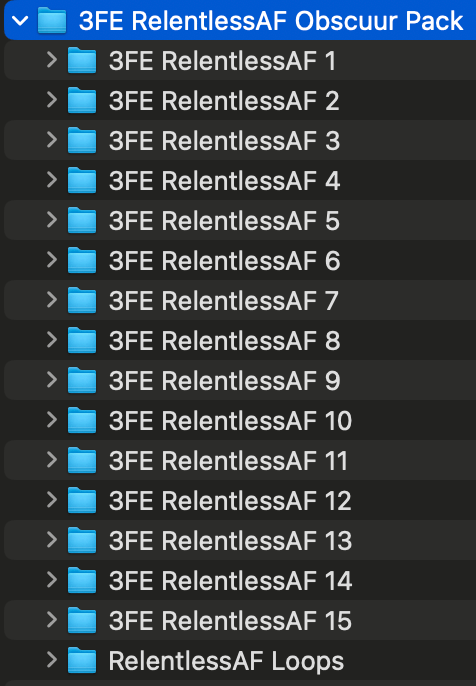The height and width of the screenshot is (686, 476).
Task: Click the folder icon for 3FE RelentlessAF 7
Action: (x=82, y=300)
